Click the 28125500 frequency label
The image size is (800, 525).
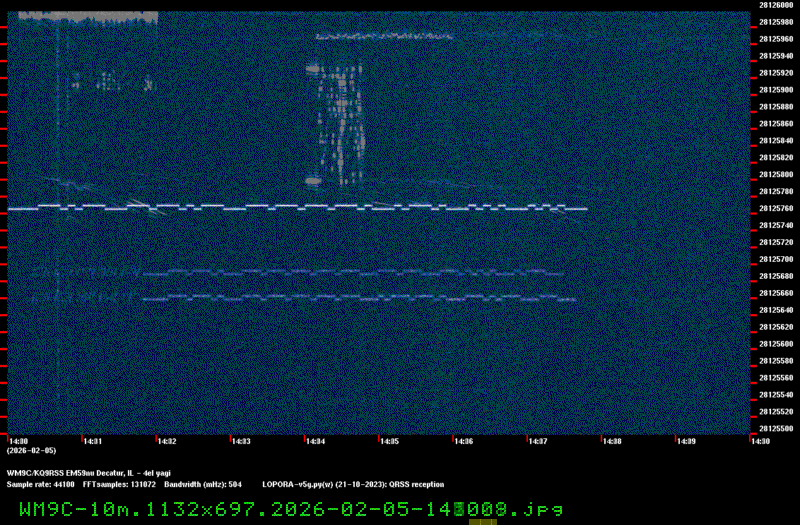pyautogui.click(x=775, y=429)
